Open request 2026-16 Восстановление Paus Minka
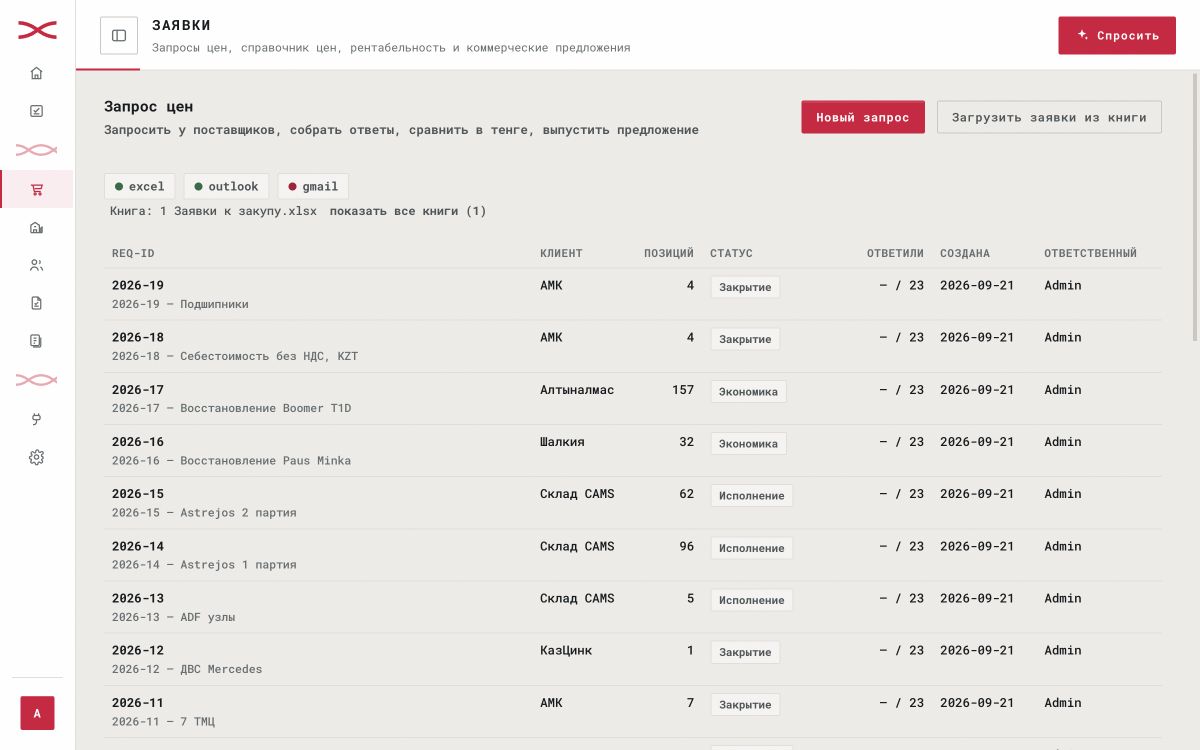This screenshot has height=750, width=1200. point(633,451)
